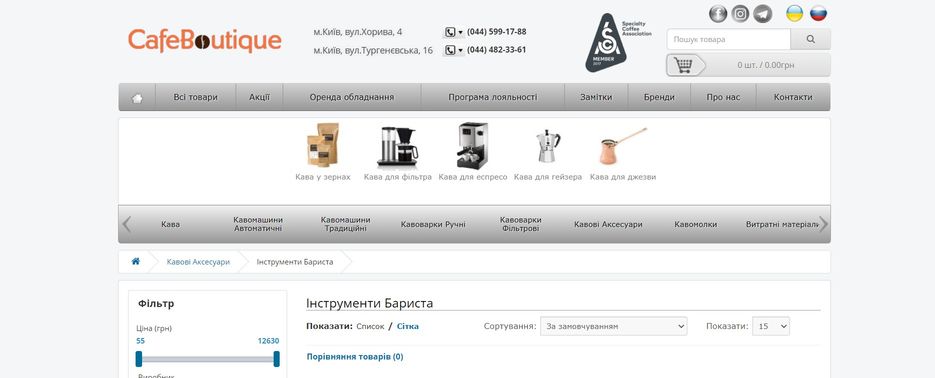Click the CafeBoutique logo
This screenshot has height=378, width=935.
click(205, 41)
